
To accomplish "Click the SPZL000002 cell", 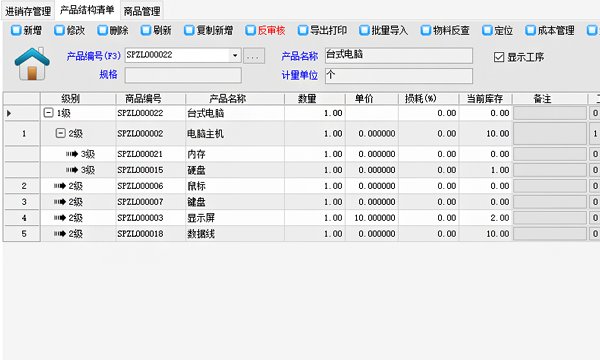I will [151, 134].
